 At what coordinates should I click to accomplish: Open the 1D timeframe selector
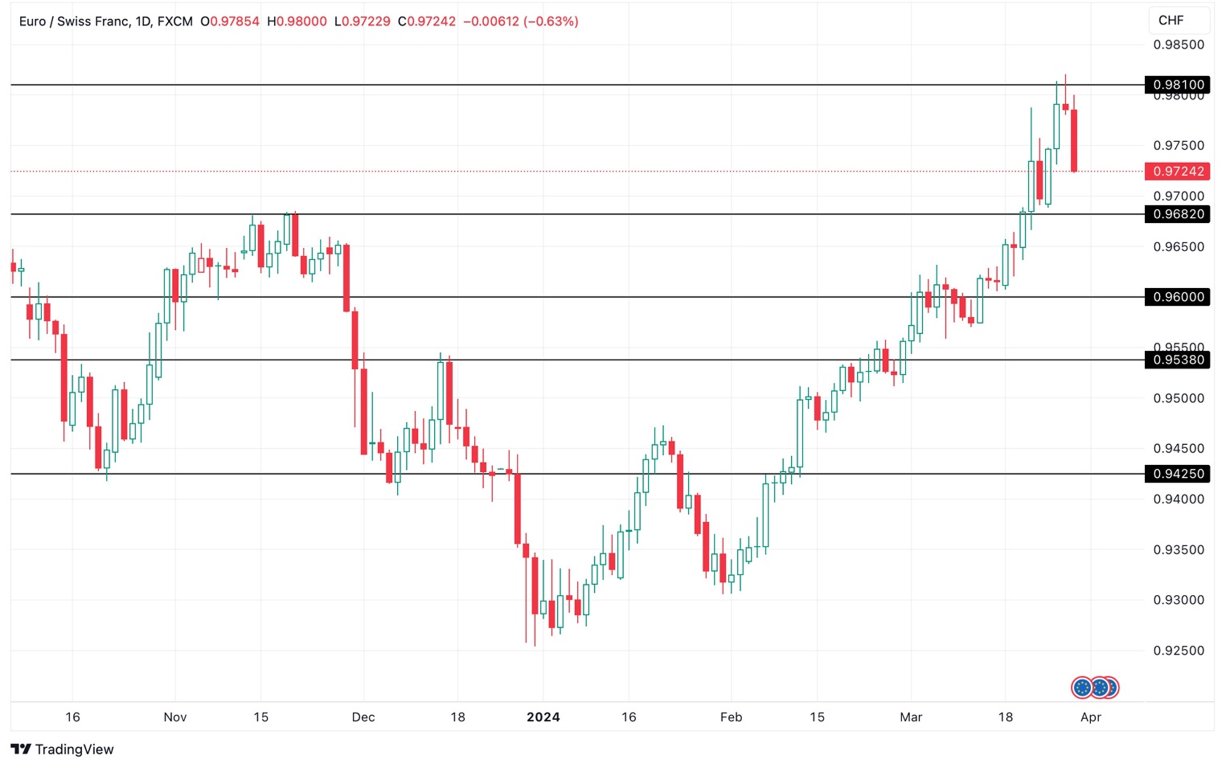(142, 18)
